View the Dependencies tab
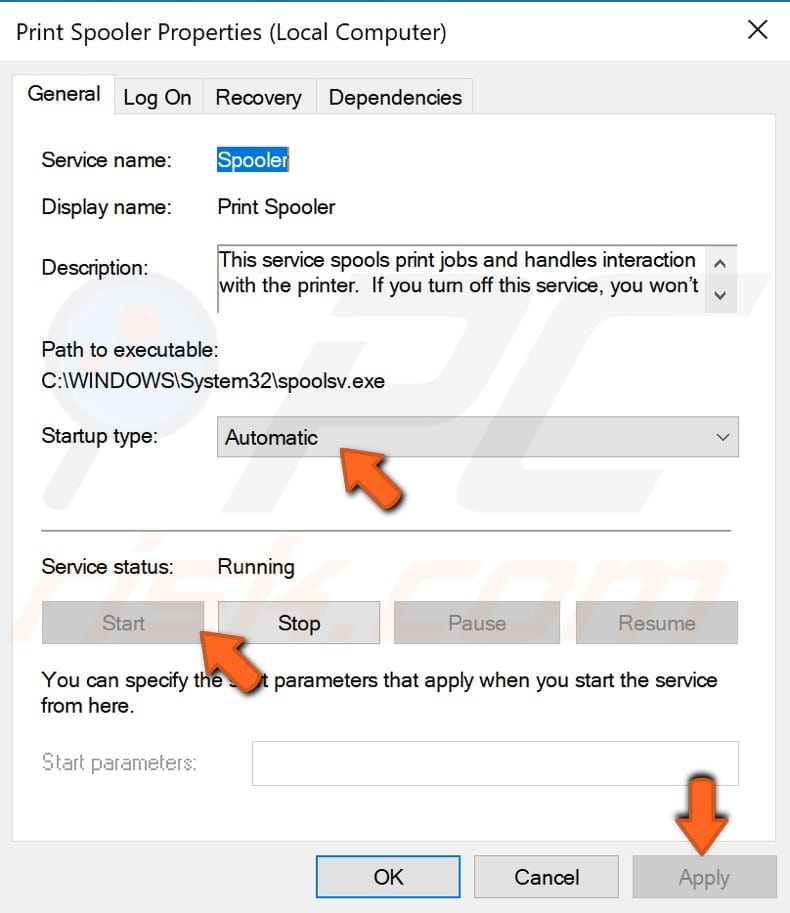This screenshot has height=913, width=790. pos(394,97)
